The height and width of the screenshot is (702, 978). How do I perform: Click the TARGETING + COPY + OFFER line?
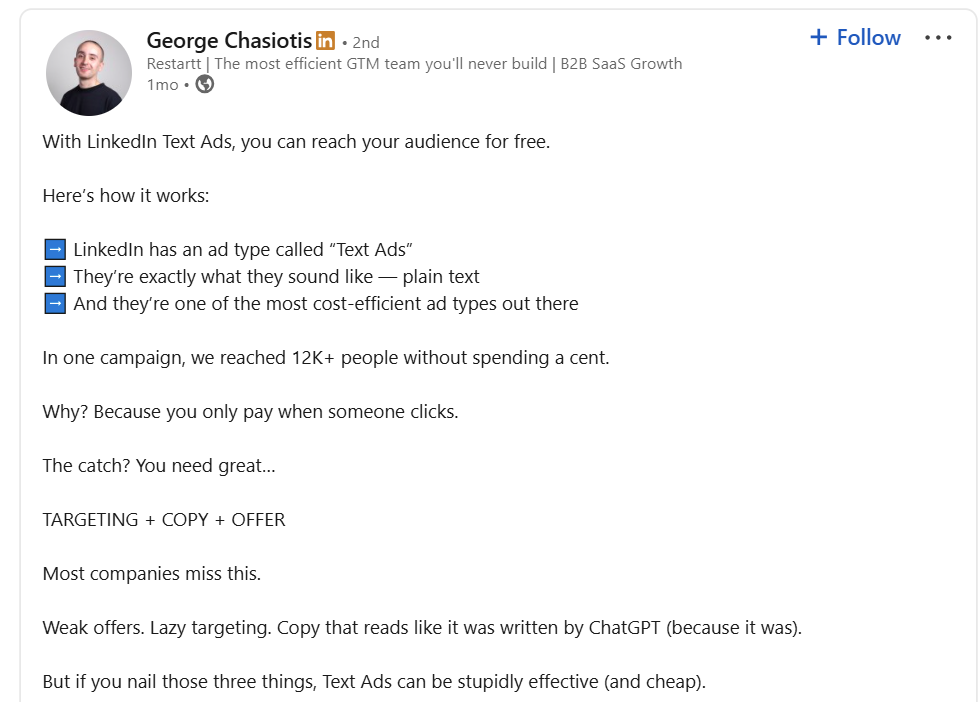tap(164, 519)
